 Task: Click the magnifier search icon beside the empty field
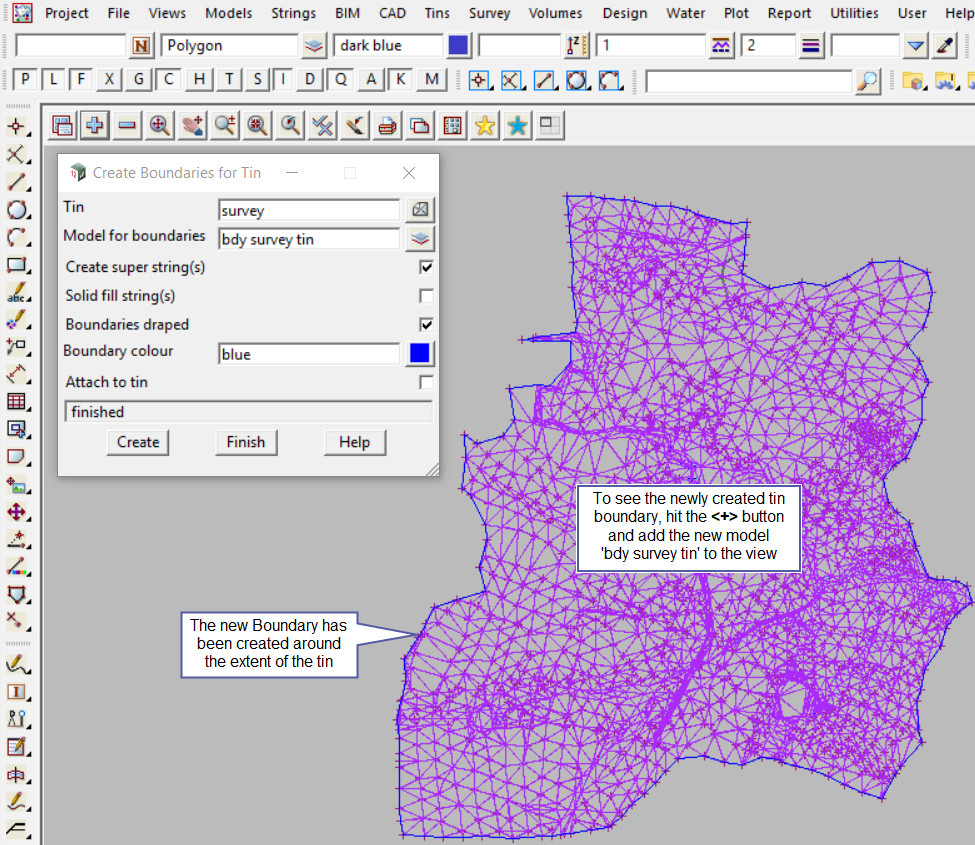point(868,81)
